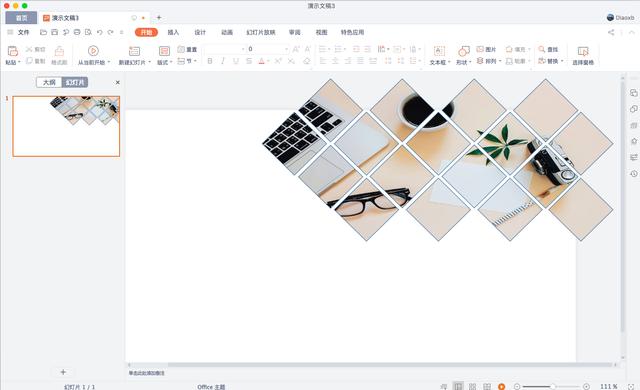Click the increase font size icon
640x390 pixels.
pyautogui.click(x=296, y=49)
